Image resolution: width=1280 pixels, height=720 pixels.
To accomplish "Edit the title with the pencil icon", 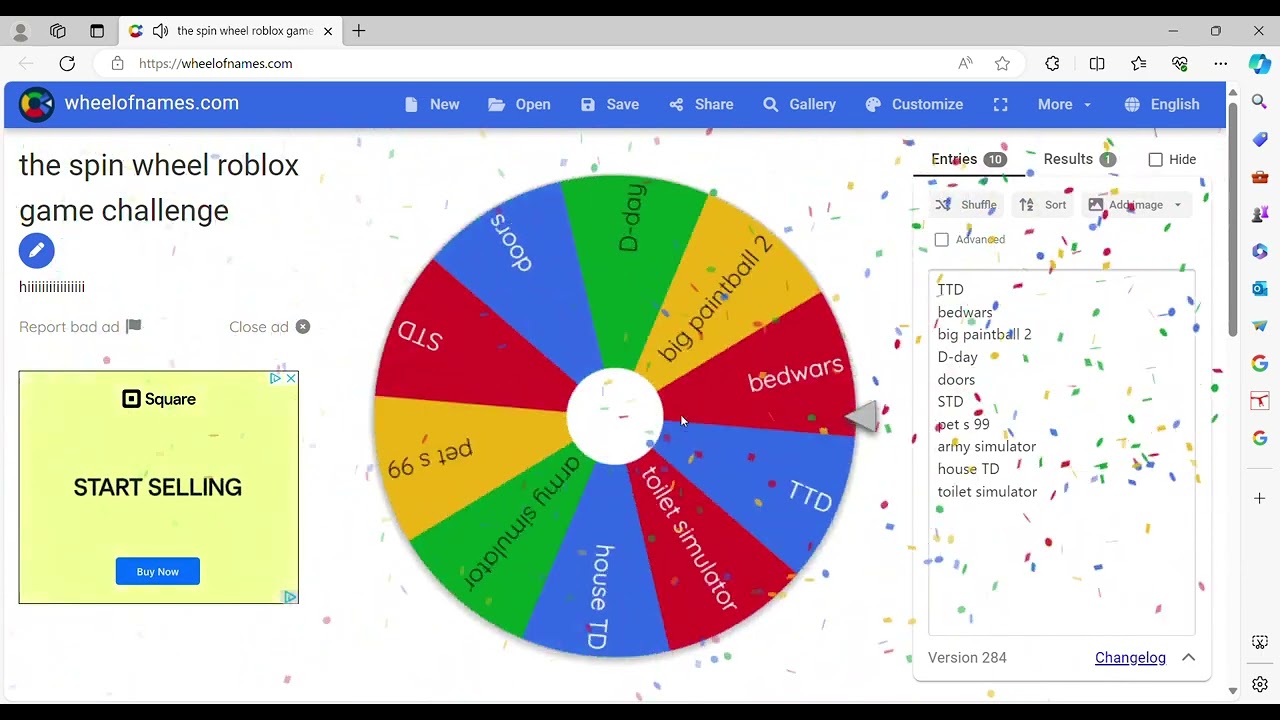I will 36,250.
